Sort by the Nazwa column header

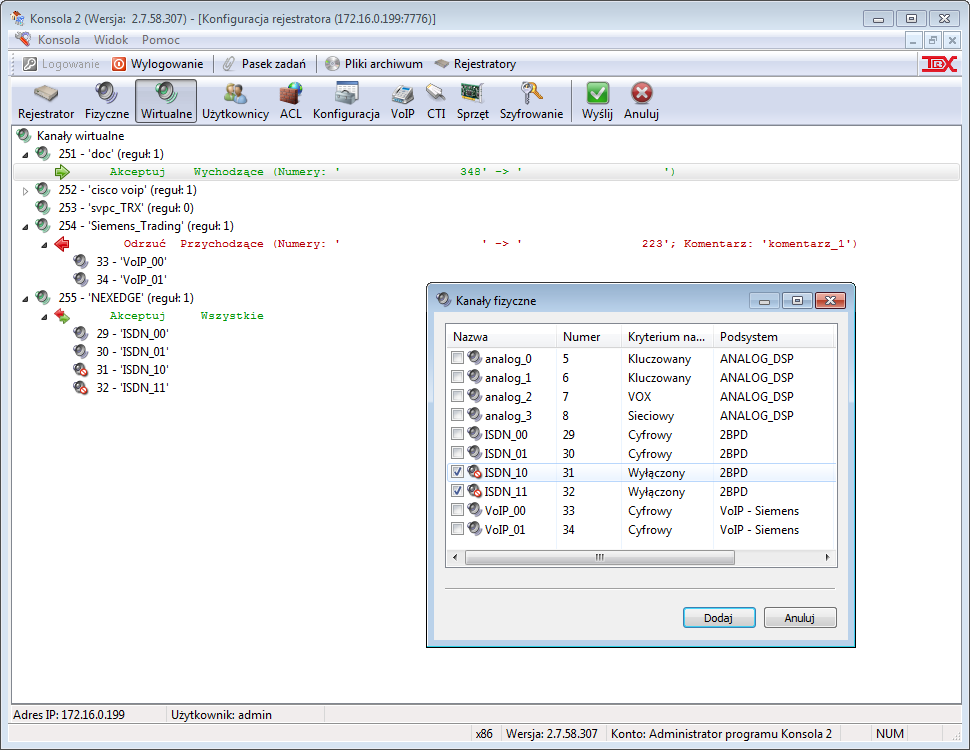pos(501,337)
